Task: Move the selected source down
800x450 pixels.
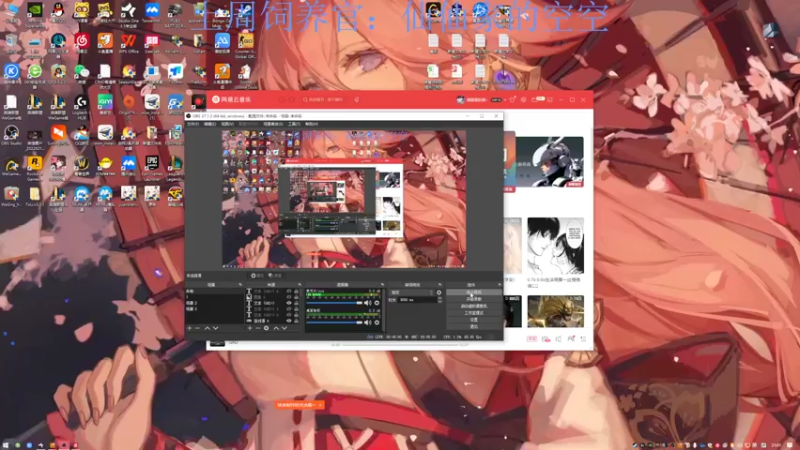Action: 284,328
